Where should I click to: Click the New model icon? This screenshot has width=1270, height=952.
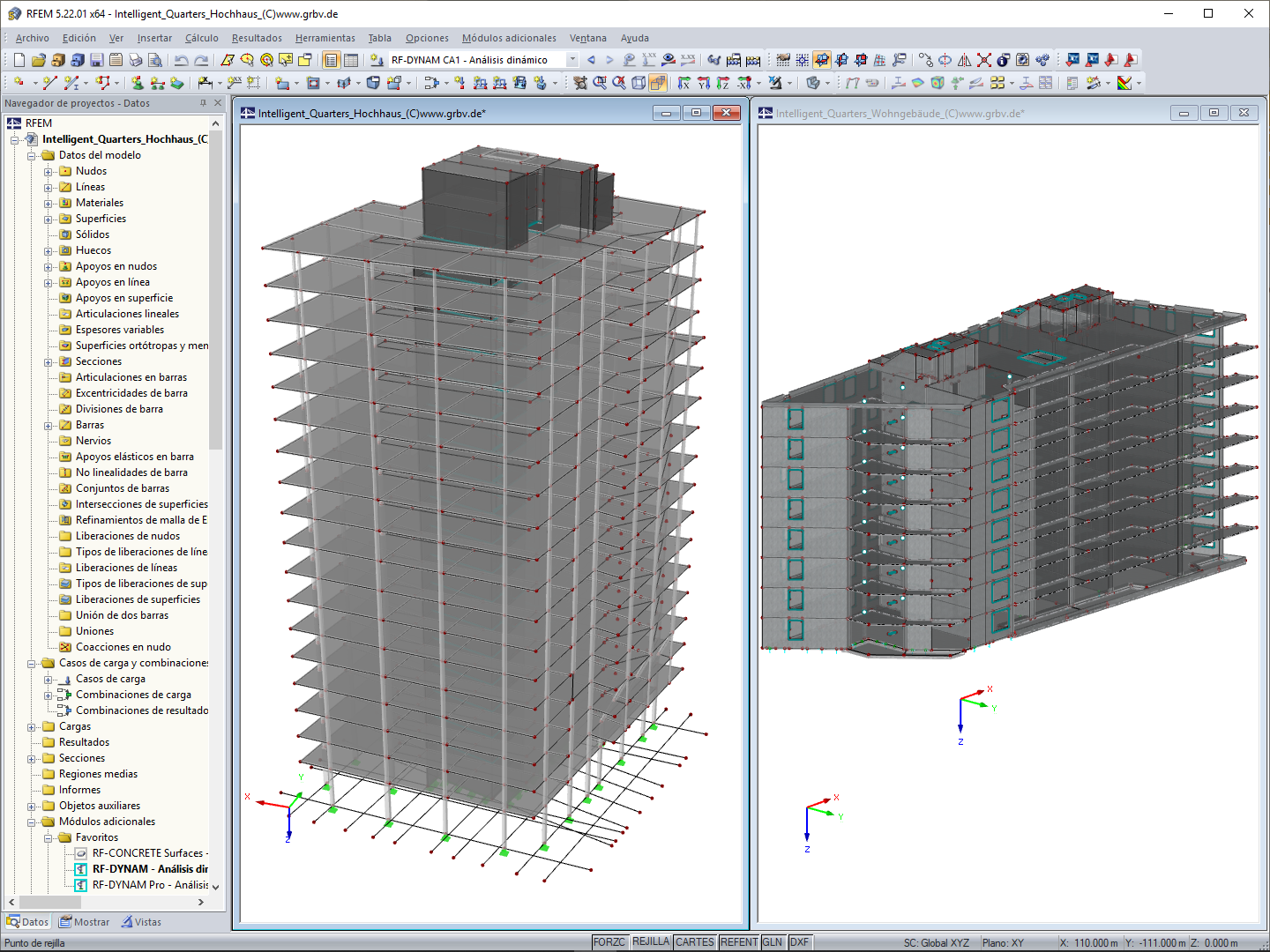[x=19, y=60]
